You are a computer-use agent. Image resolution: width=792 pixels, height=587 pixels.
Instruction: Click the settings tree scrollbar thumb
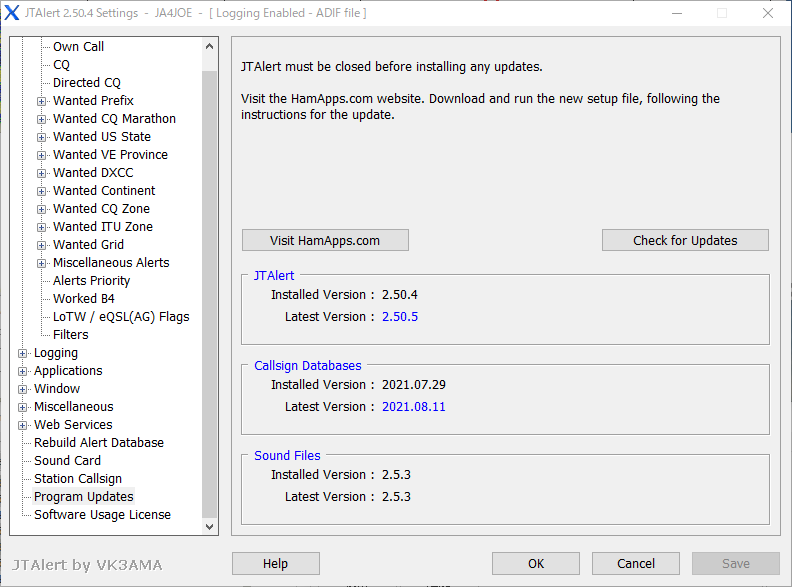(210, 294)
